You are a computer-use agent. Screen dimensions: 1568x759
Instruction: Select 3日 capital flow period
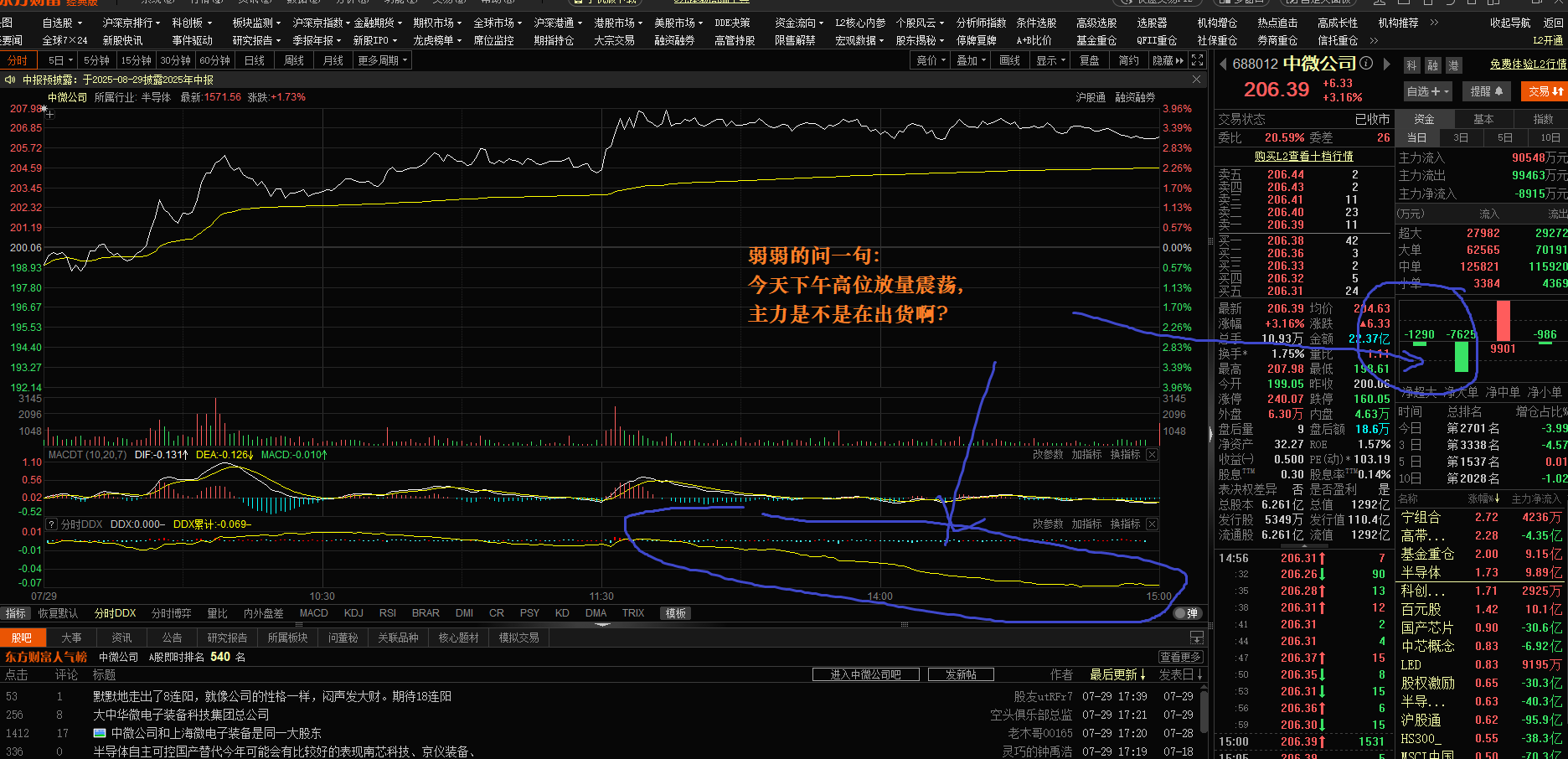coord(1461,137)
